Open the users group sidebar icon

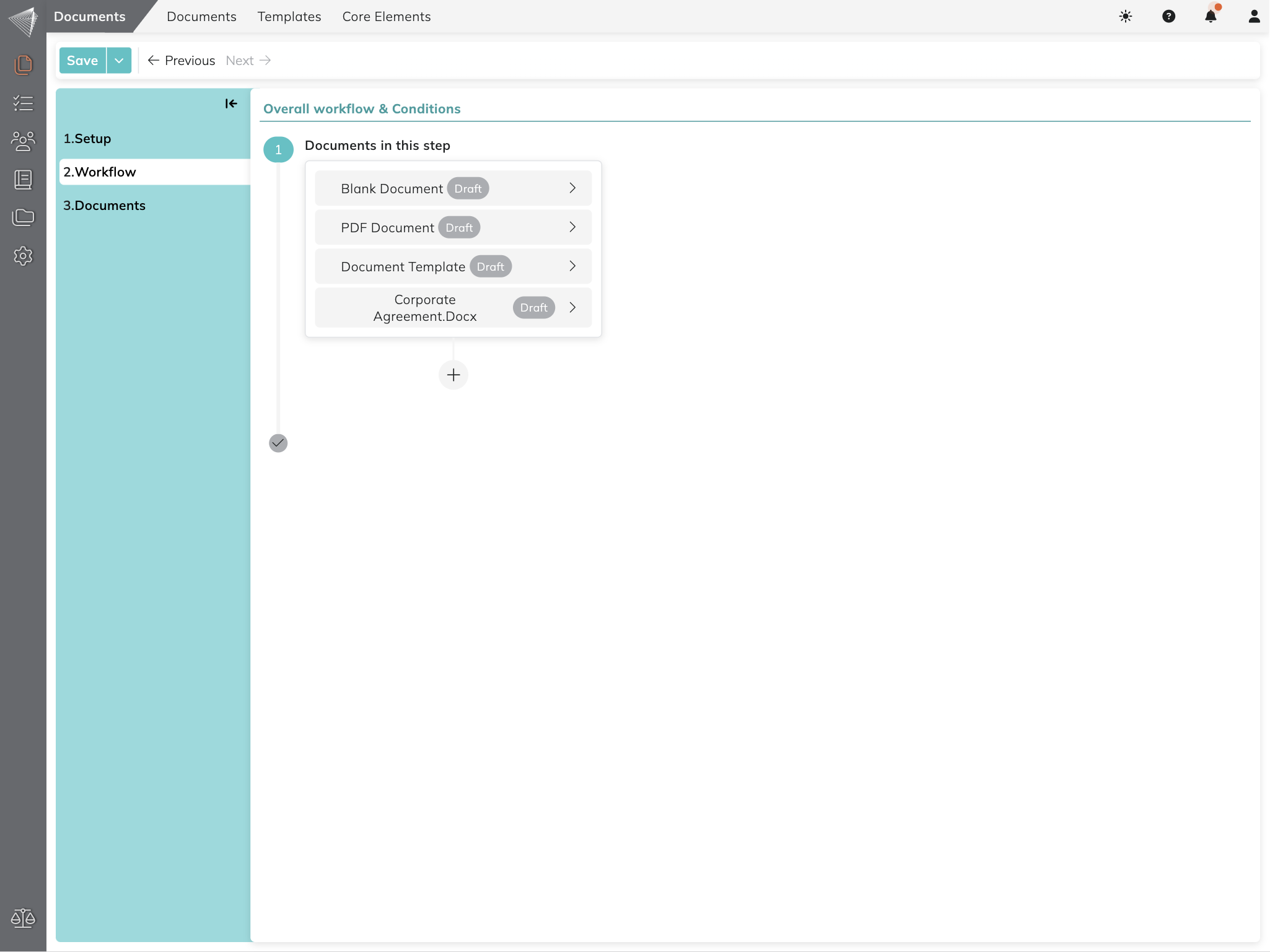[23, 141]
